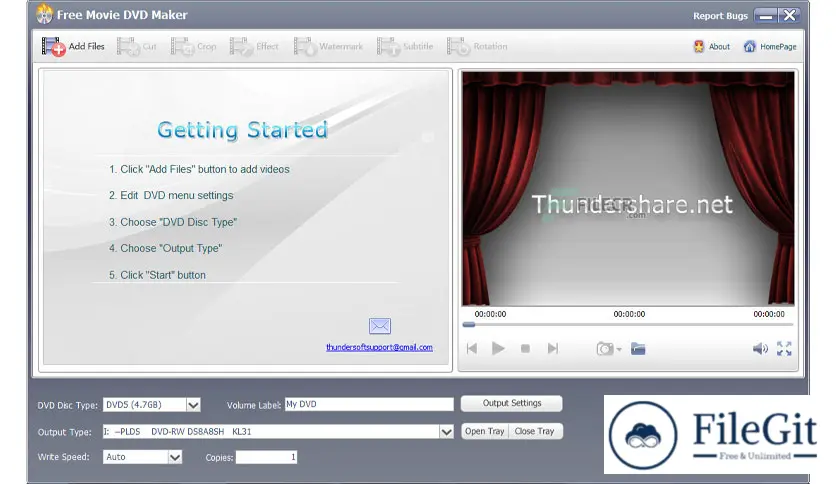Click step 1 "Add Files" instruction text
The height and width of the screenshot is (484, 836).
tap(199, 170)
